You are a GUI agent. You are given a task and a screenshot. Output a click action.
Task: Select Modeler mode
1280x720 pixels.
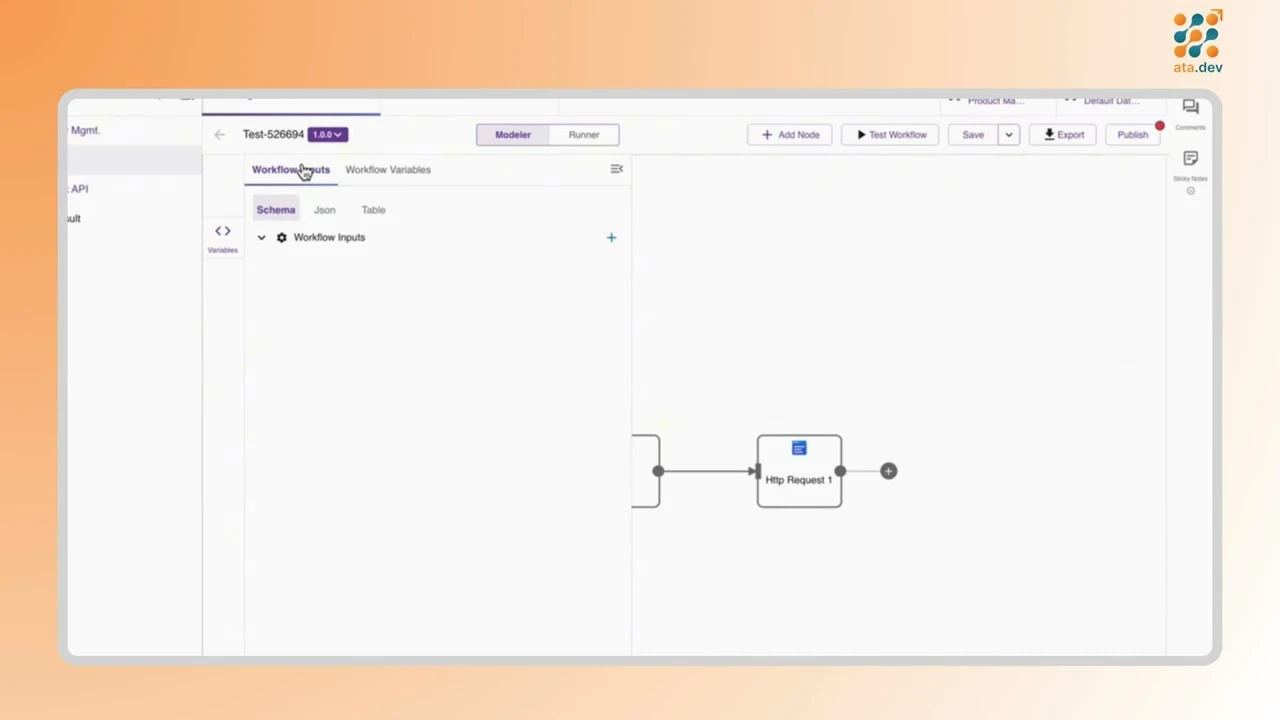pos(512,134)
